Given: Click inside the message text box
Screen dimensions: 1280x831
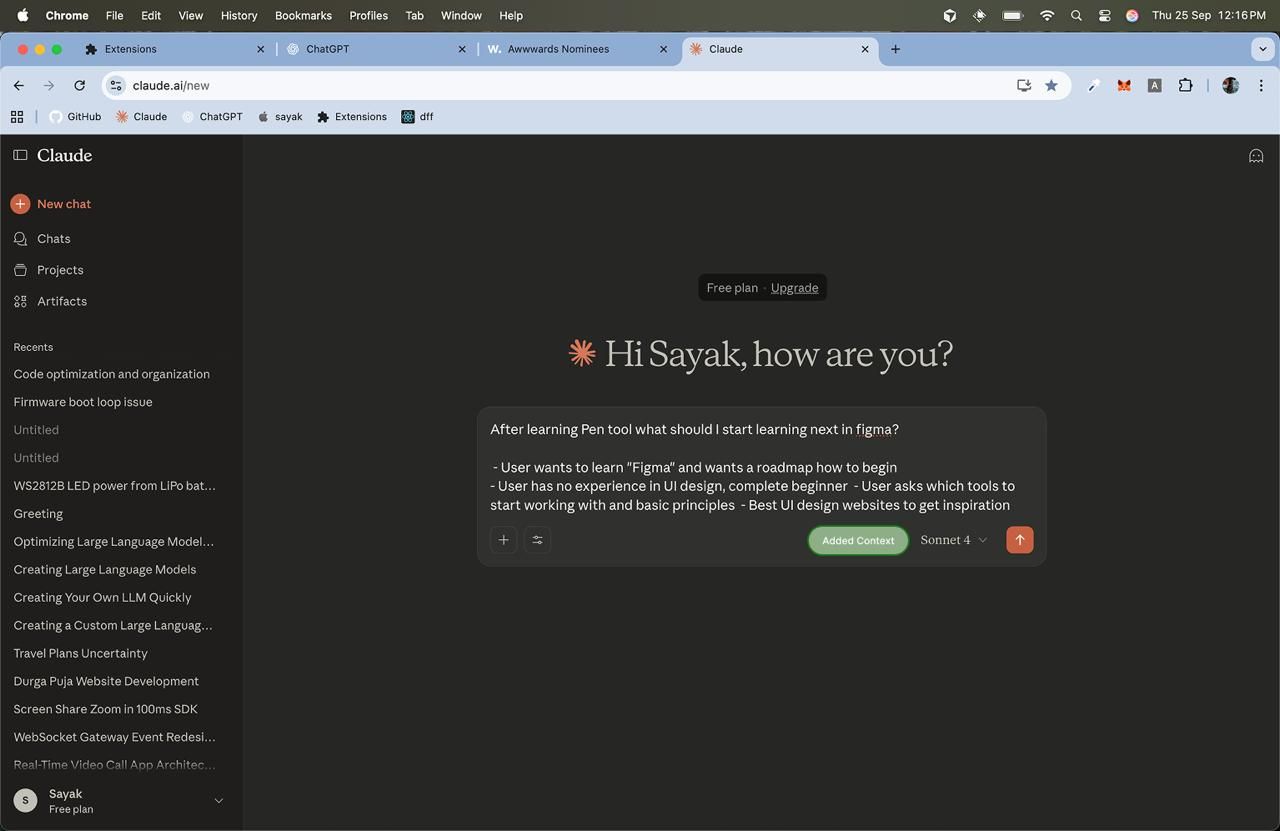Looking at the screenshot, I should pos(761,467).
